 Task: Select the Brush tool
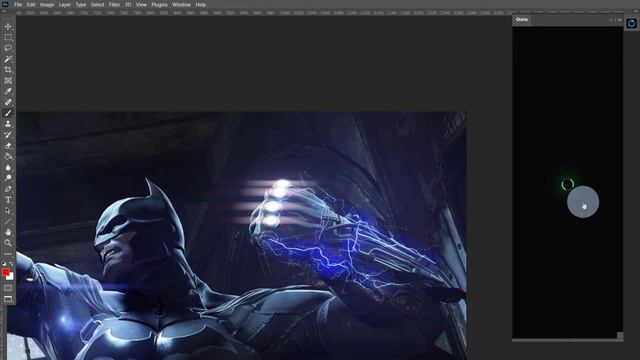[8, 113]
